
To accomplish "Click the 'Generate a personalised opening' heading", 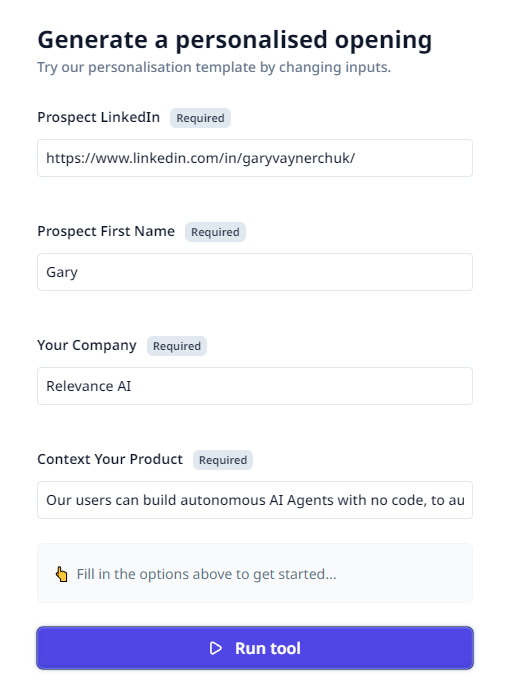I will click(x=235, y=40).
